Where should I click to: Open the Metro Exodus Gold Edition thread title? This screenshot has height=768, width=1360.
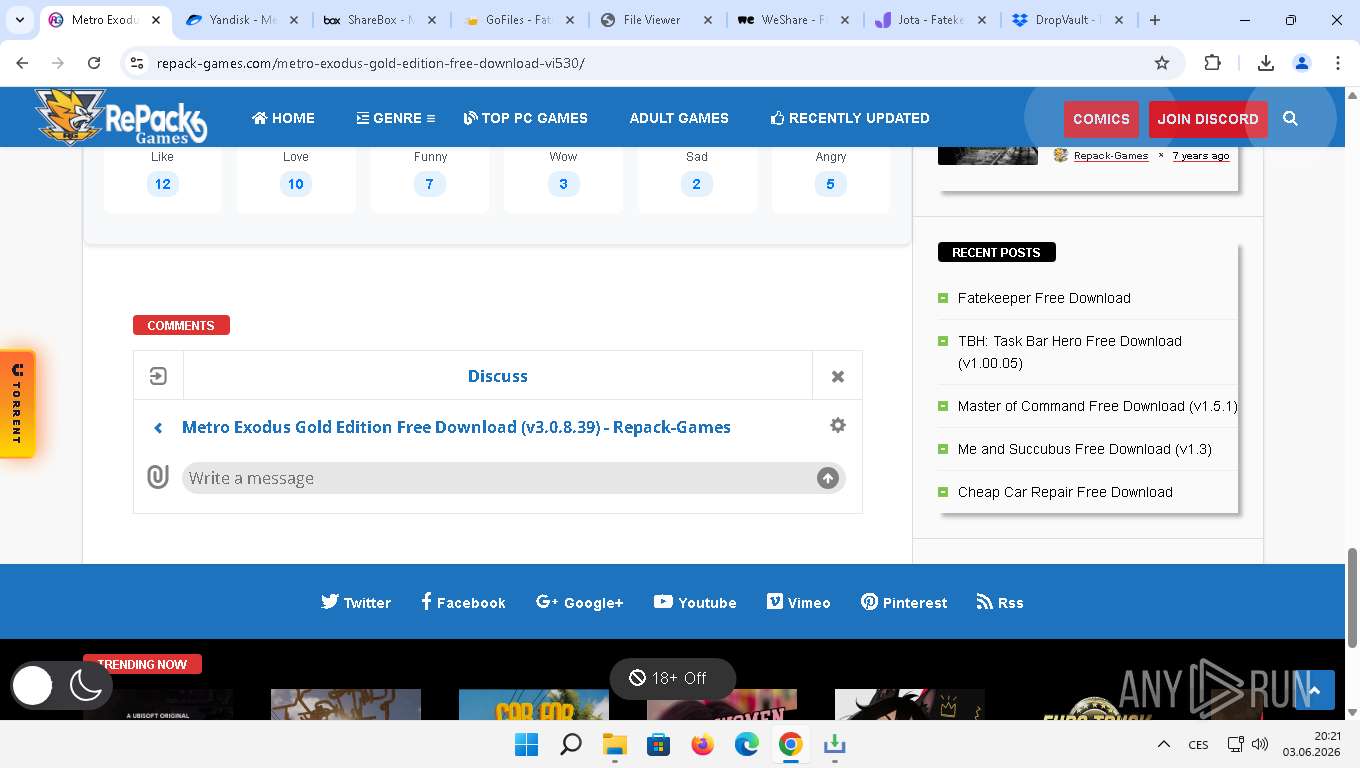click(456, 427)
